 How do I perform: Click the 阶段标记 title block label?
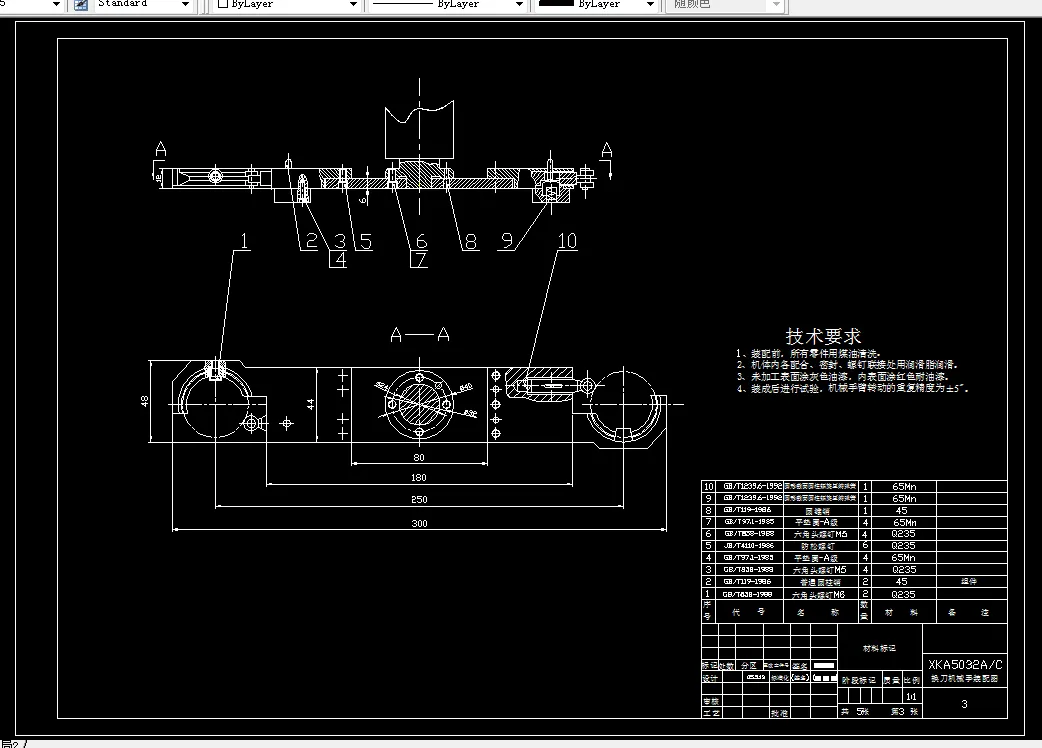[x=859, y=680]
